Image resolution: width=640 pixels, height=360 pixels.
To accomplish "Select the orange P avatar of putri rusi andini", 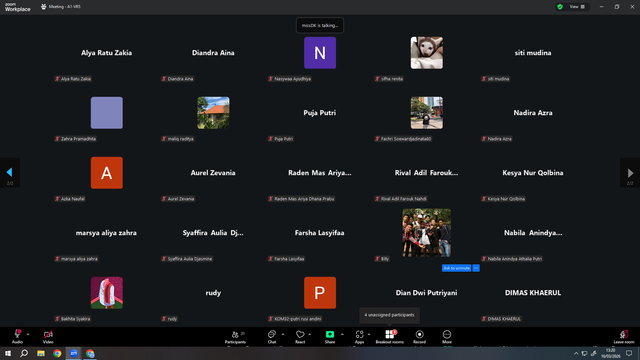I will (320, 293).
